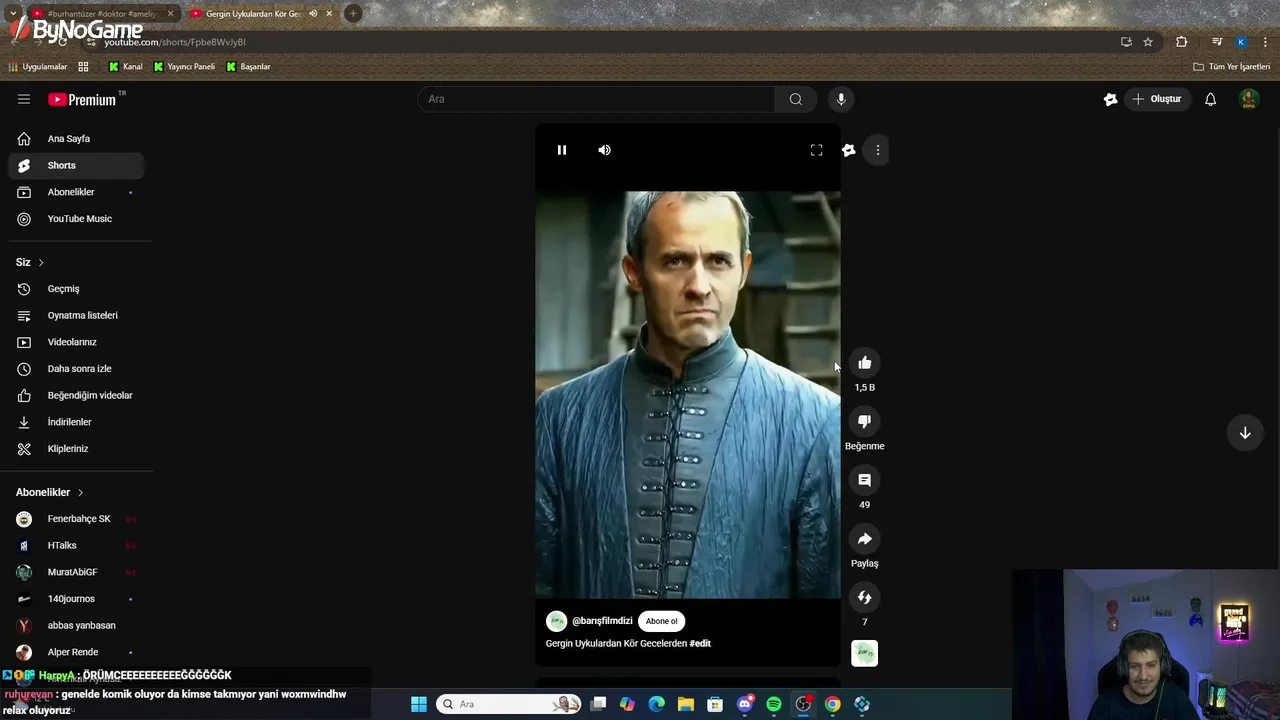This screenshot has width=1280, height=720.
Task: Open Chrome media control icon
Action: coord(1217,42)
